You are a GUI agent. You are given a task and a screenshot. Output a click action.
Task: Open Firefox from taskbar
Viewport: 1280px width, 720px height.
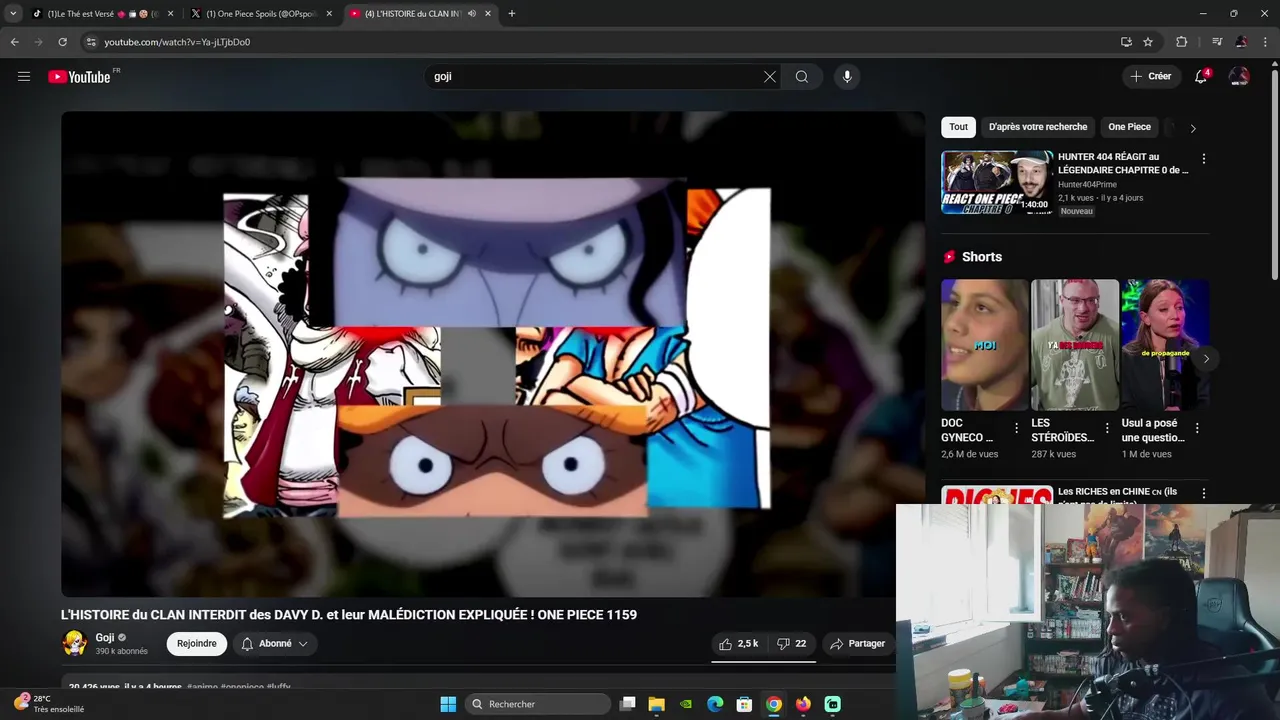pyautogui.click(x=803, y=704)
